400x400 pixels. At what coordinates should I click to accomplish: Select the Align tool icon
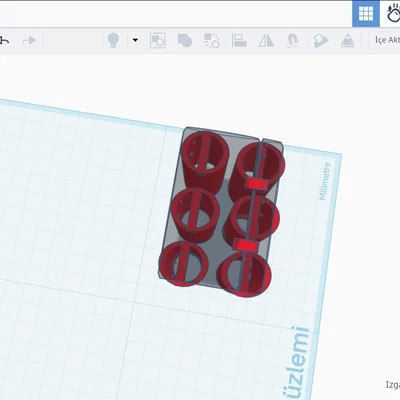(239, 41)
